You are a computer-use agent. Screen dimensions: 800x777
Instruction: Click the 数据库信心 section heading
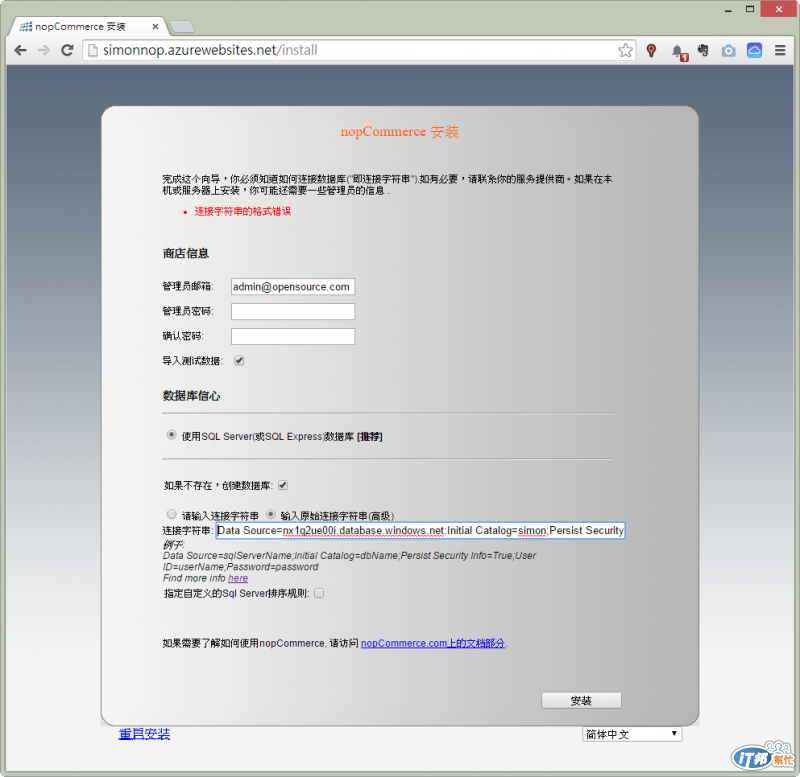(x=191, y=396)
